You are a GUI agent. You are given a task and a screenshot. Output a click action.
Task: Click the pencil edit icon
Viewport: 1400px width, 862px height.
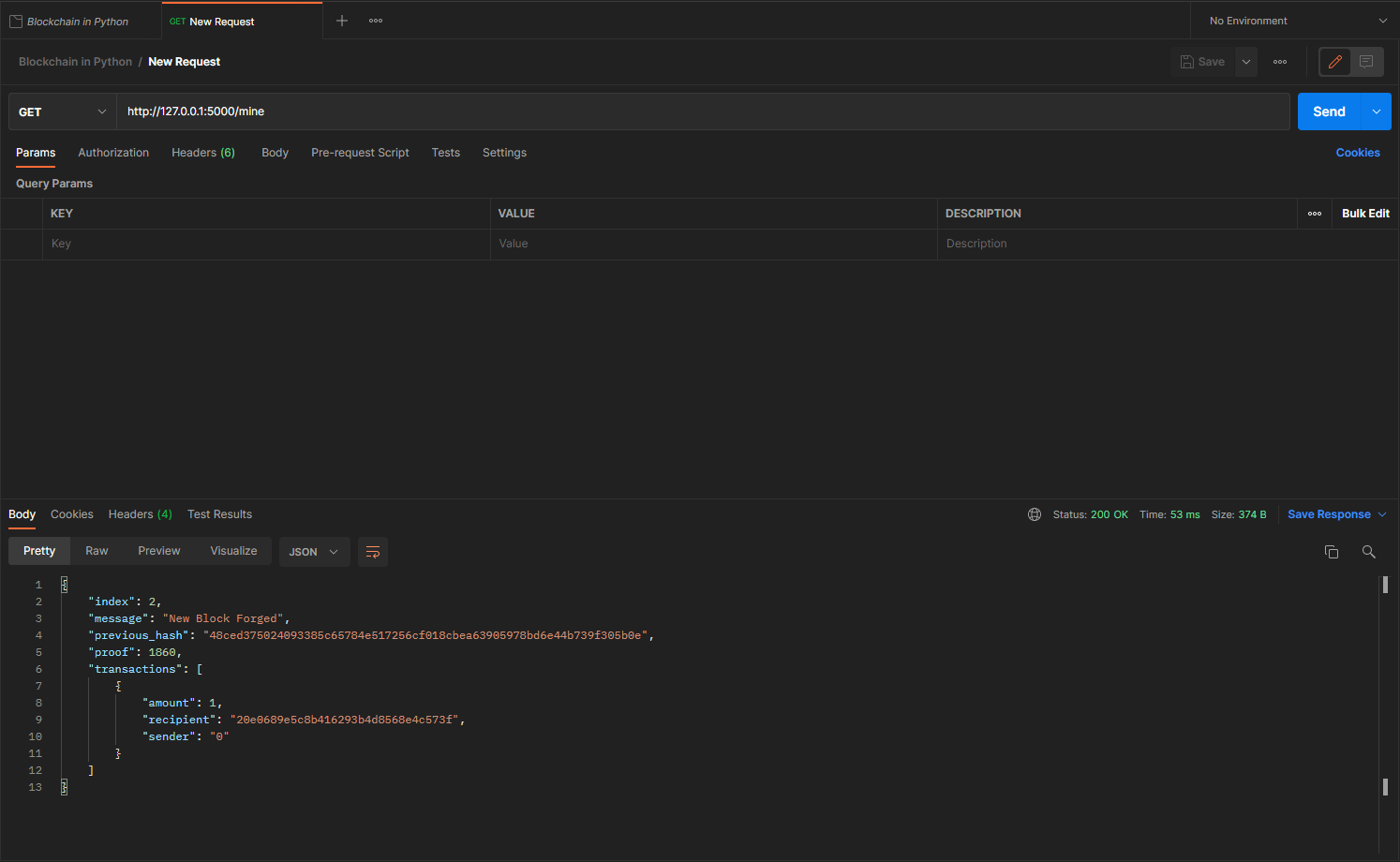pyautogui.click(x=1334, y=62)
